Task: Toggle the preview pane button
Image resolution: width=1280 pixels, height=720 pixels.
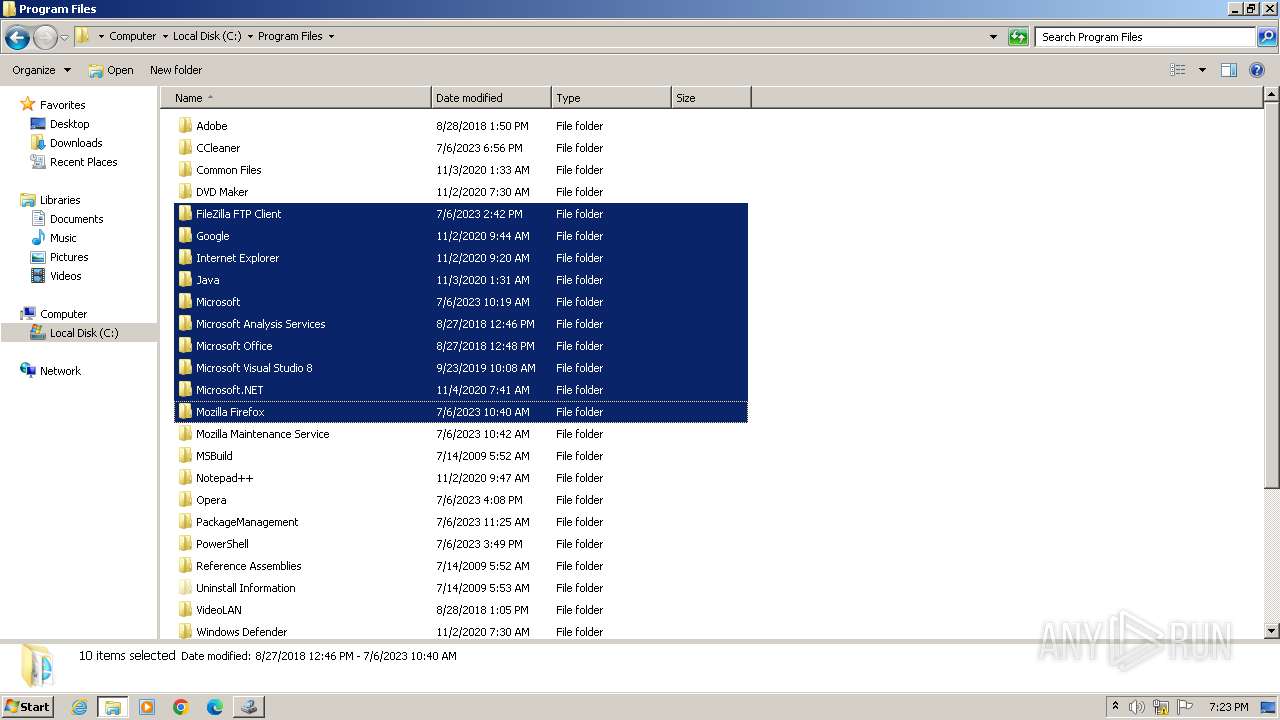Action: click(1229, 70)
